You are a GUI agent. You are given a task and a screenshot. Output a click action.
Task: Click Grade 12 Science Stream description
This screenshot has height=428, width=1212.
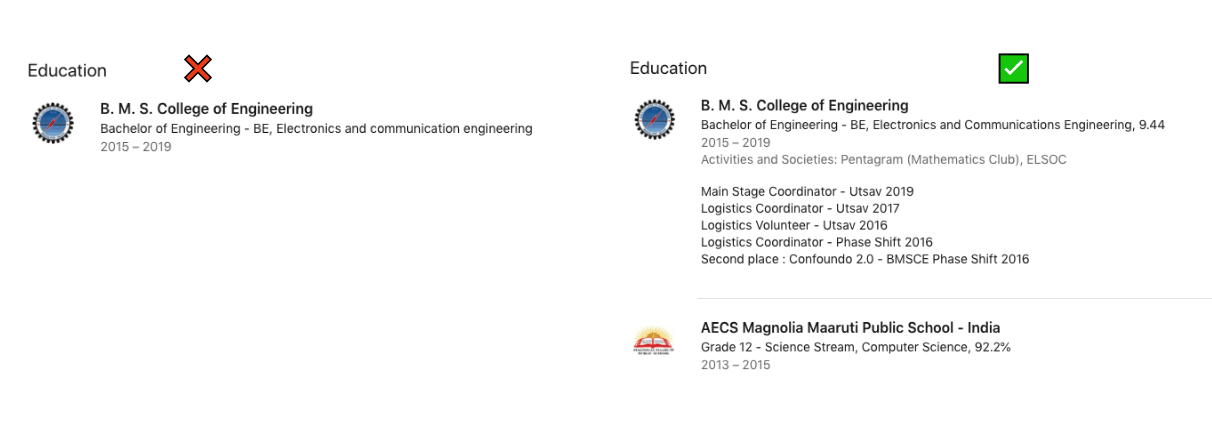(855, 347)
